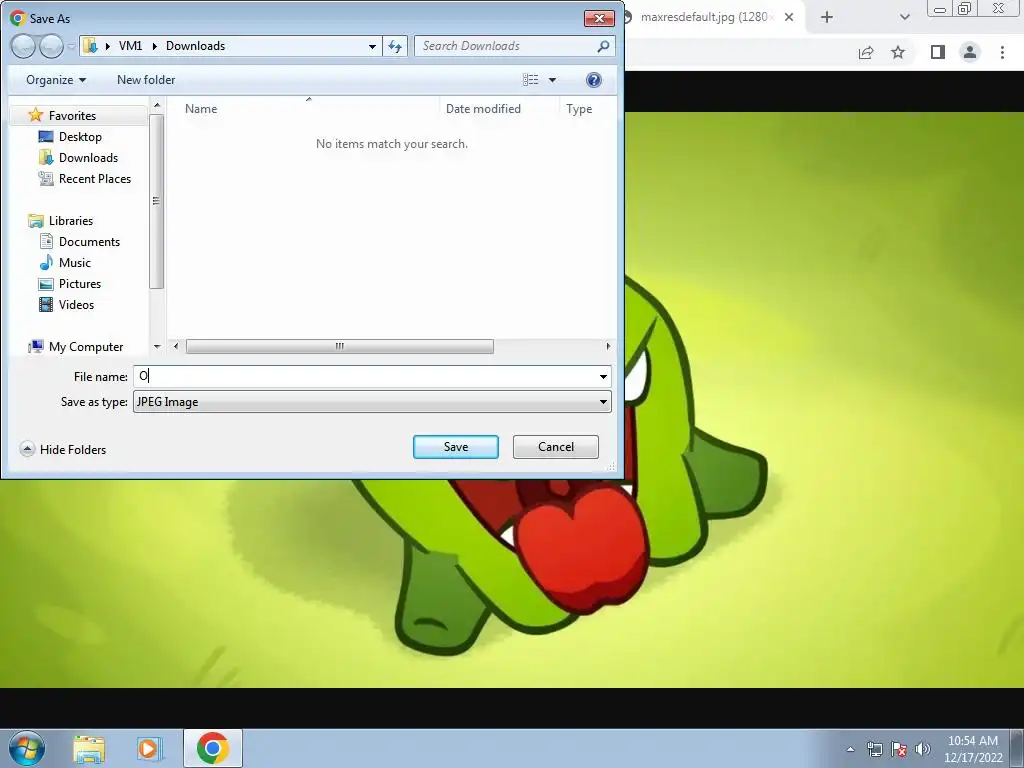1024x768 pixels.
Task: Expand the File name dropdown arrow
Action: pyautogui.click(x=603, y=376)
